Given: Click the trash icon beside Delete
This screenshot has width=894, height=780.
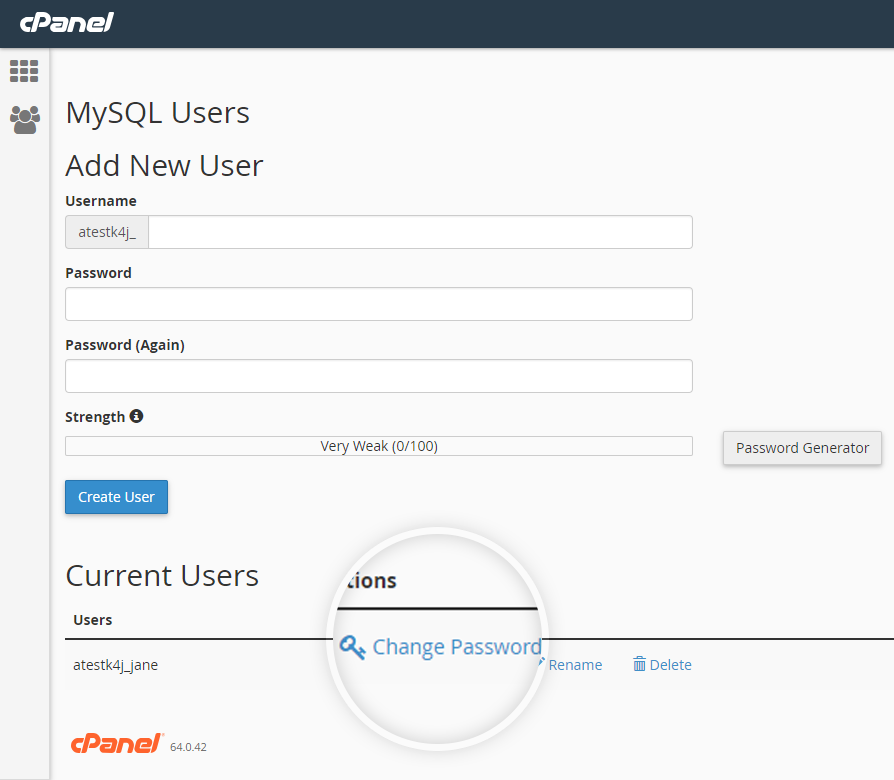Looking at the screenshot, I should pos(639,664).
